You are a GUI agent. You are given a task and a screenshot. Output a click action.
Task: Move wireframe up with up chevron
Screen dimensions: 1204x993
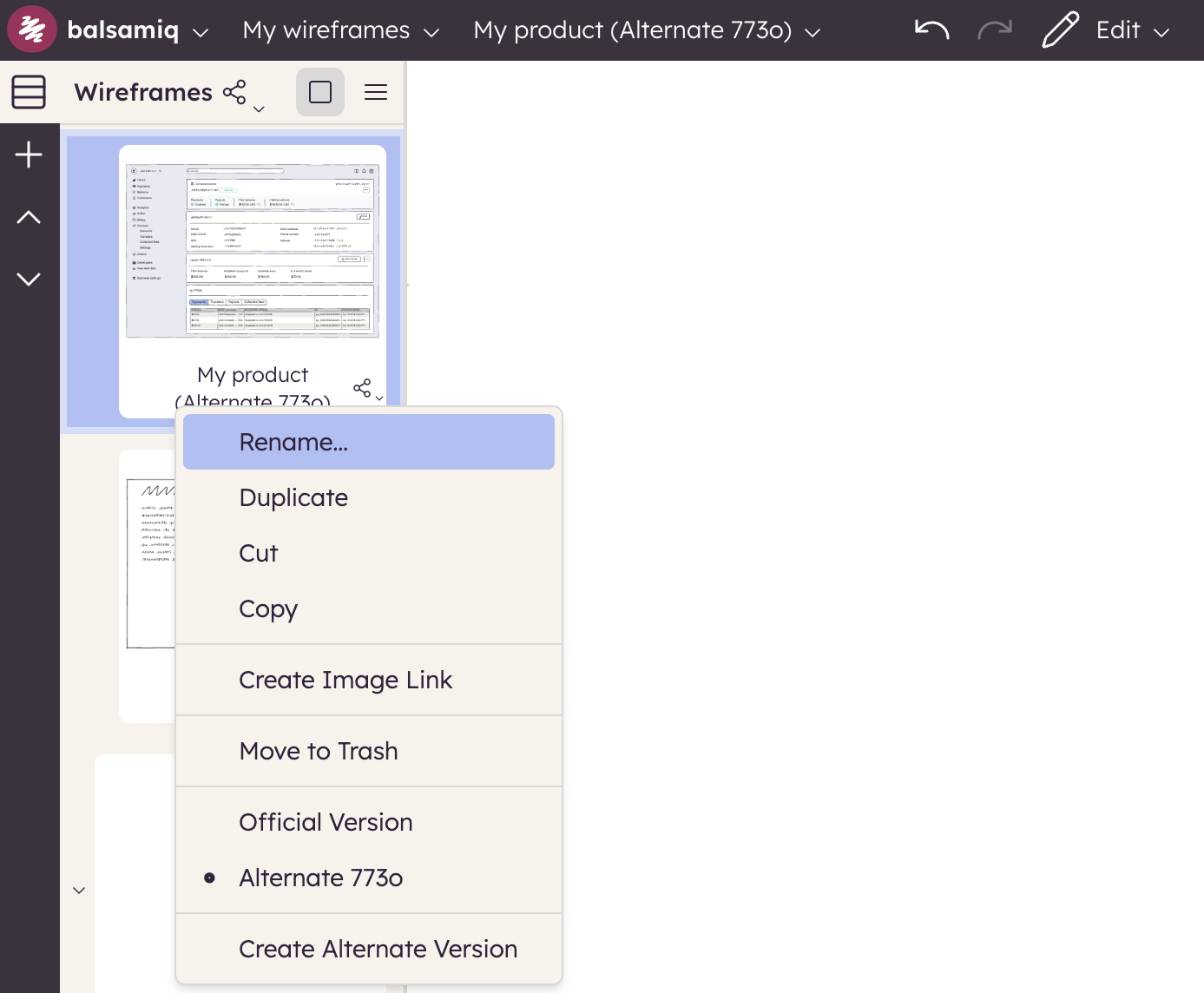[29, 217]
